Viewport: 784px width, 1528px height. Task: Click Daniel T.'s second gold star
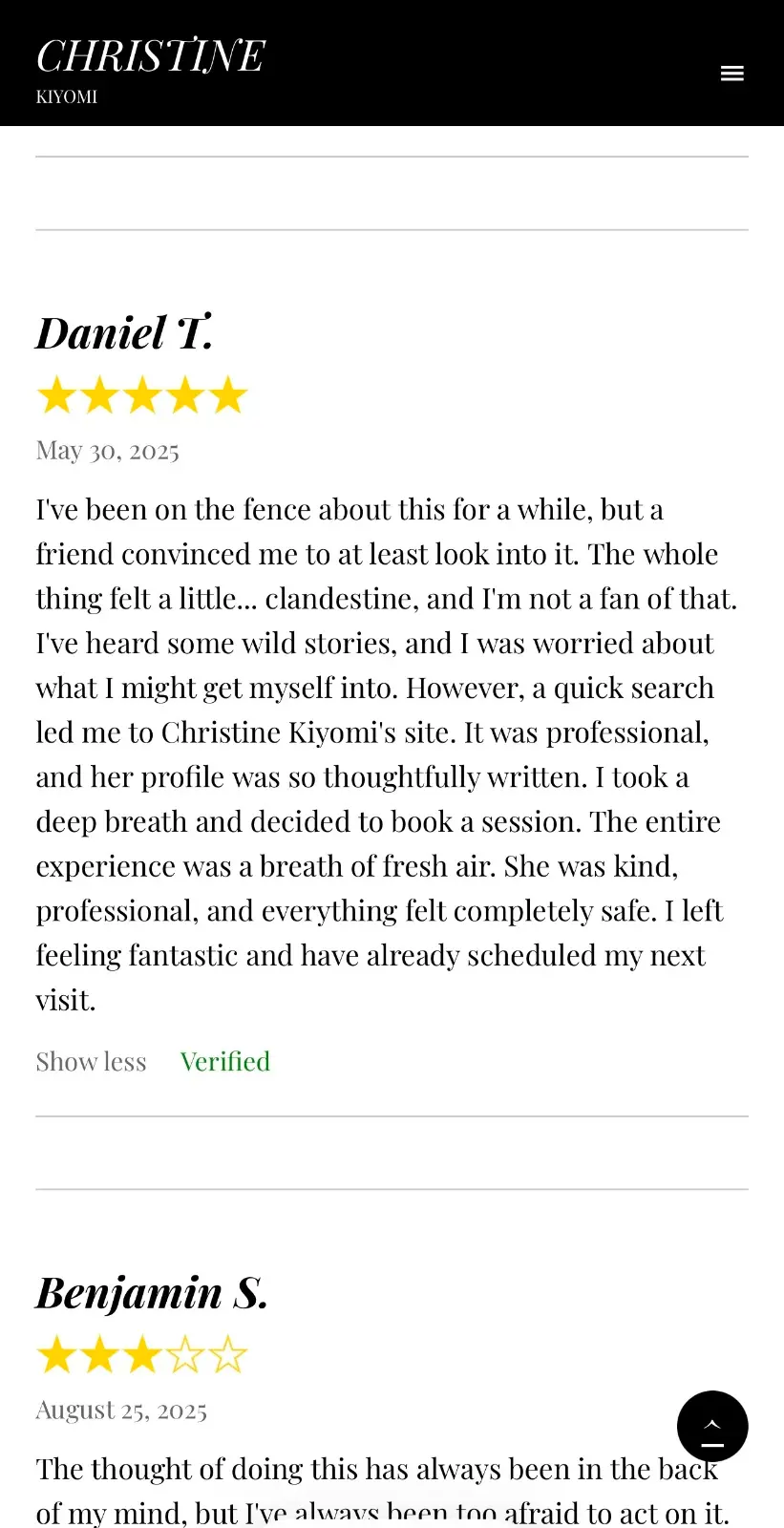(x=99, y=395)
